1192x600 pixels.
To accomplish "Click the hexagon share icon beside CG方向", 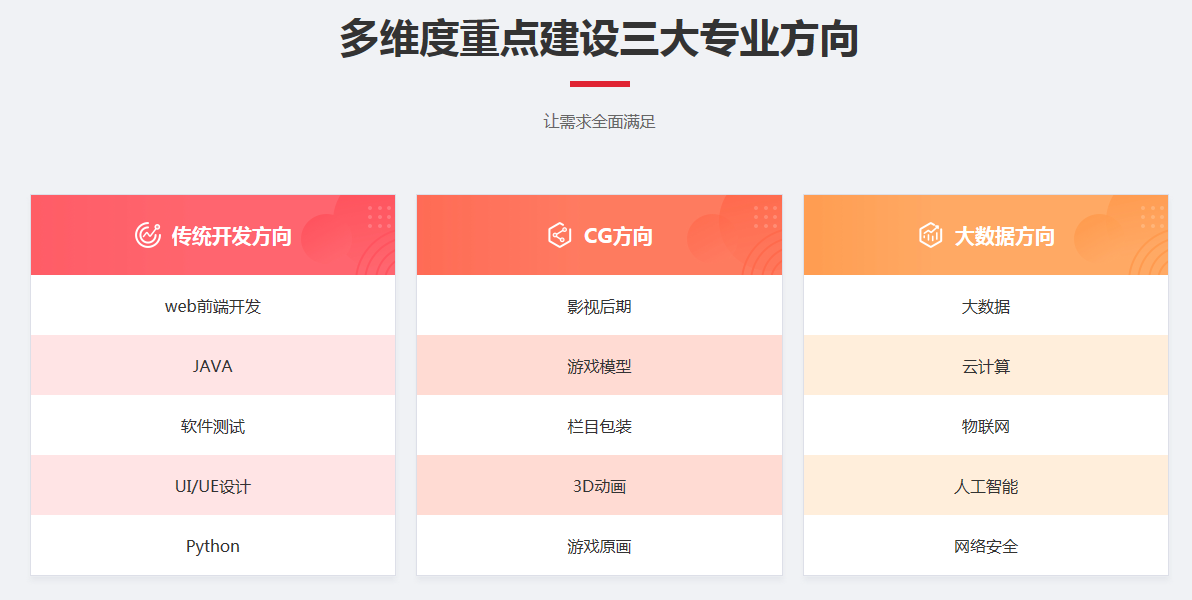I will 560,235.
